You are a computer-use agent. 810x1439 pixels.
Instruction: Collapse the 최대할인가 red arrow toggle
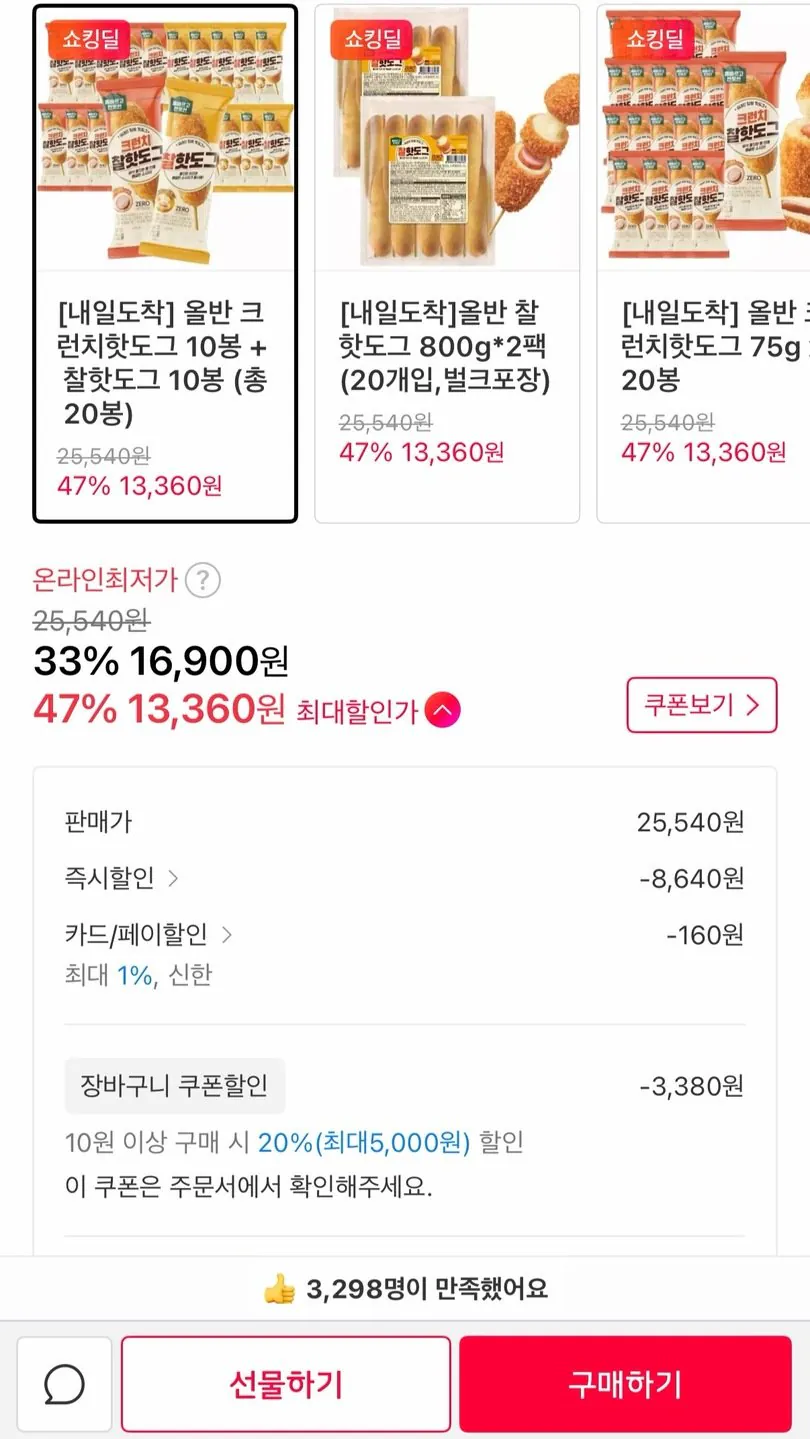pos(443,711)
